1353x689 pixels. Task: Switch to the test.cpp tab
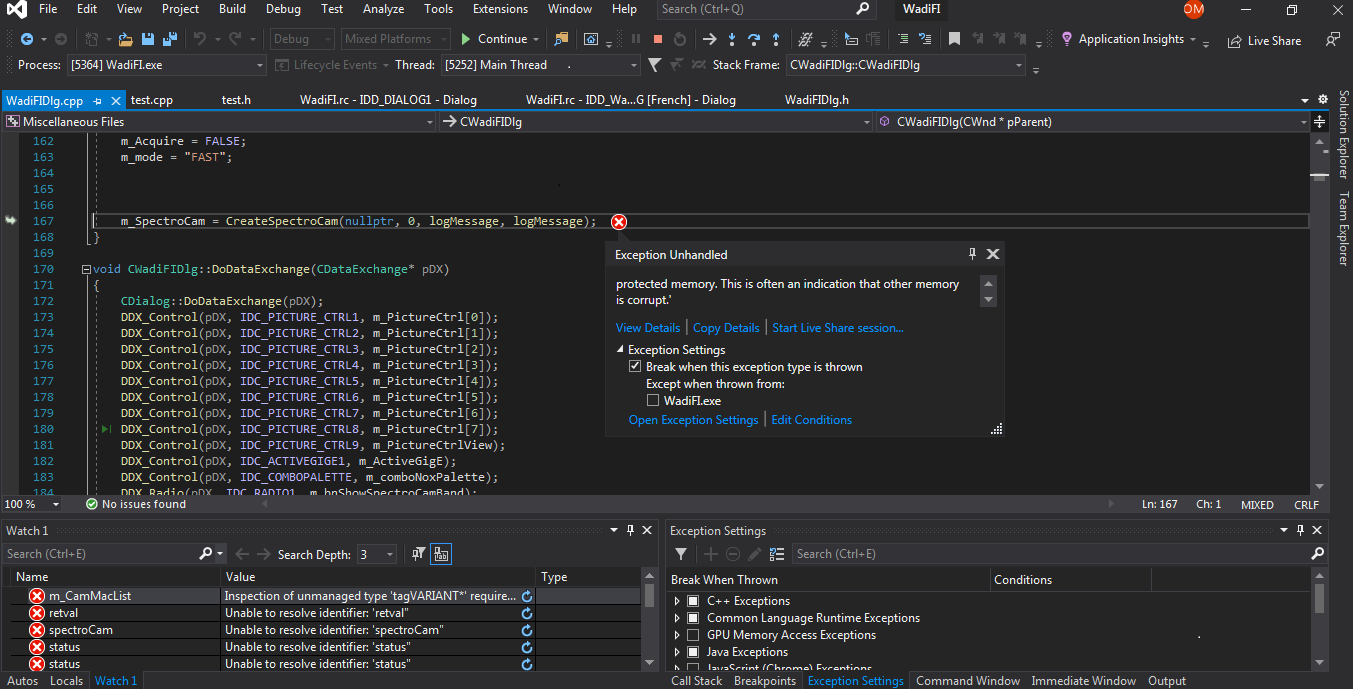pyautogui.click(x=152, y=100)
